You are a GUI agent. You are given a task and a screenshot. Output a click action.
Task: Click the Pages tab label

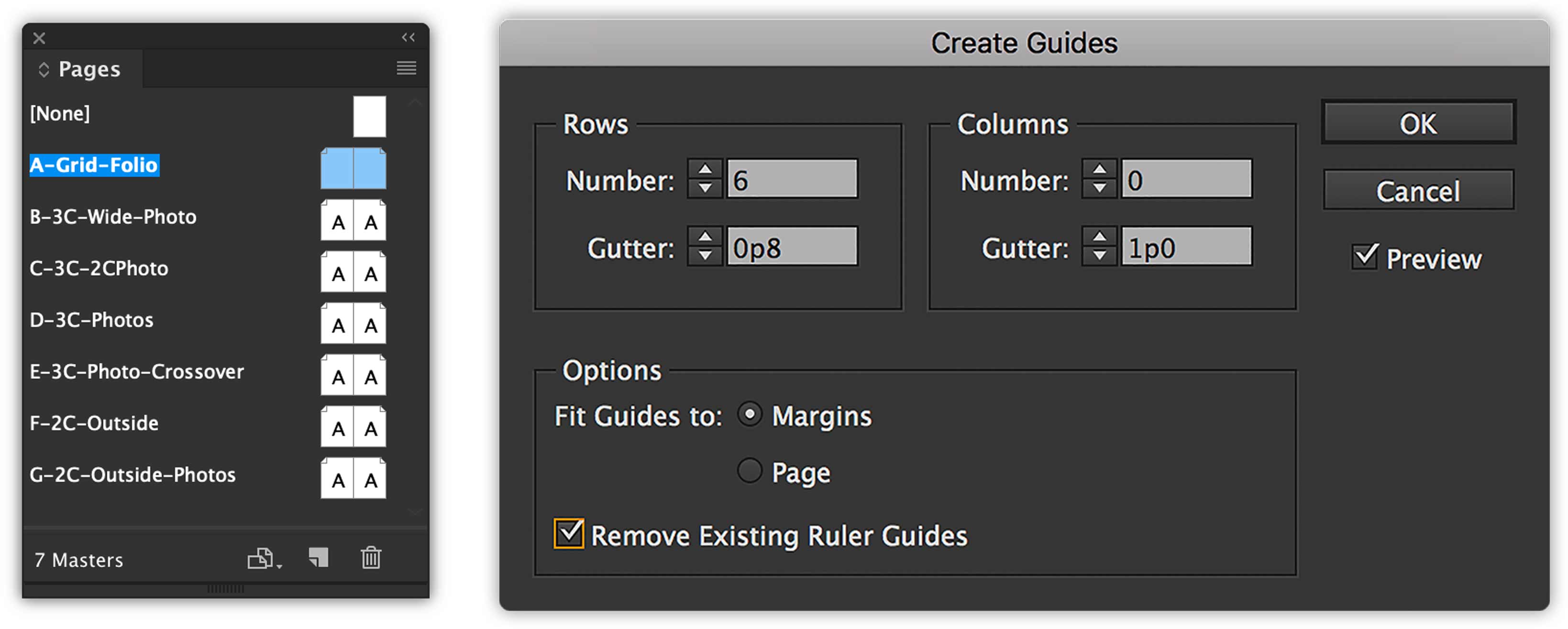click(89, 69)
